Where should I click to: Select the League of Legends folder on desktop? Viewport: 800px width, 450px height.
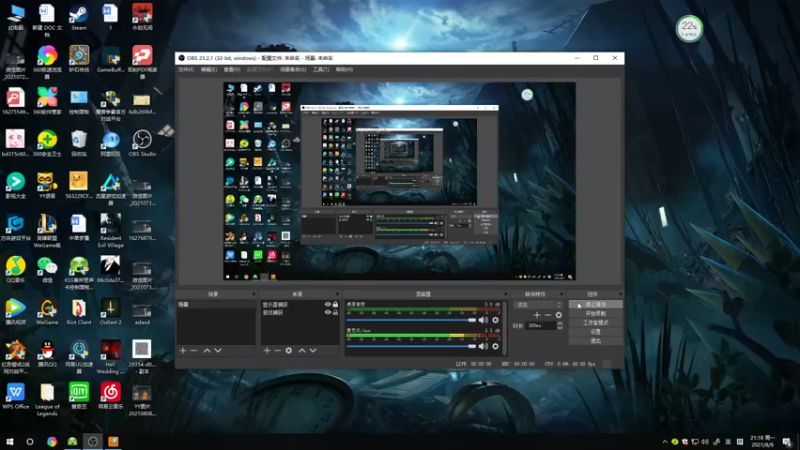pyautogui.click(x=47, y=399)
